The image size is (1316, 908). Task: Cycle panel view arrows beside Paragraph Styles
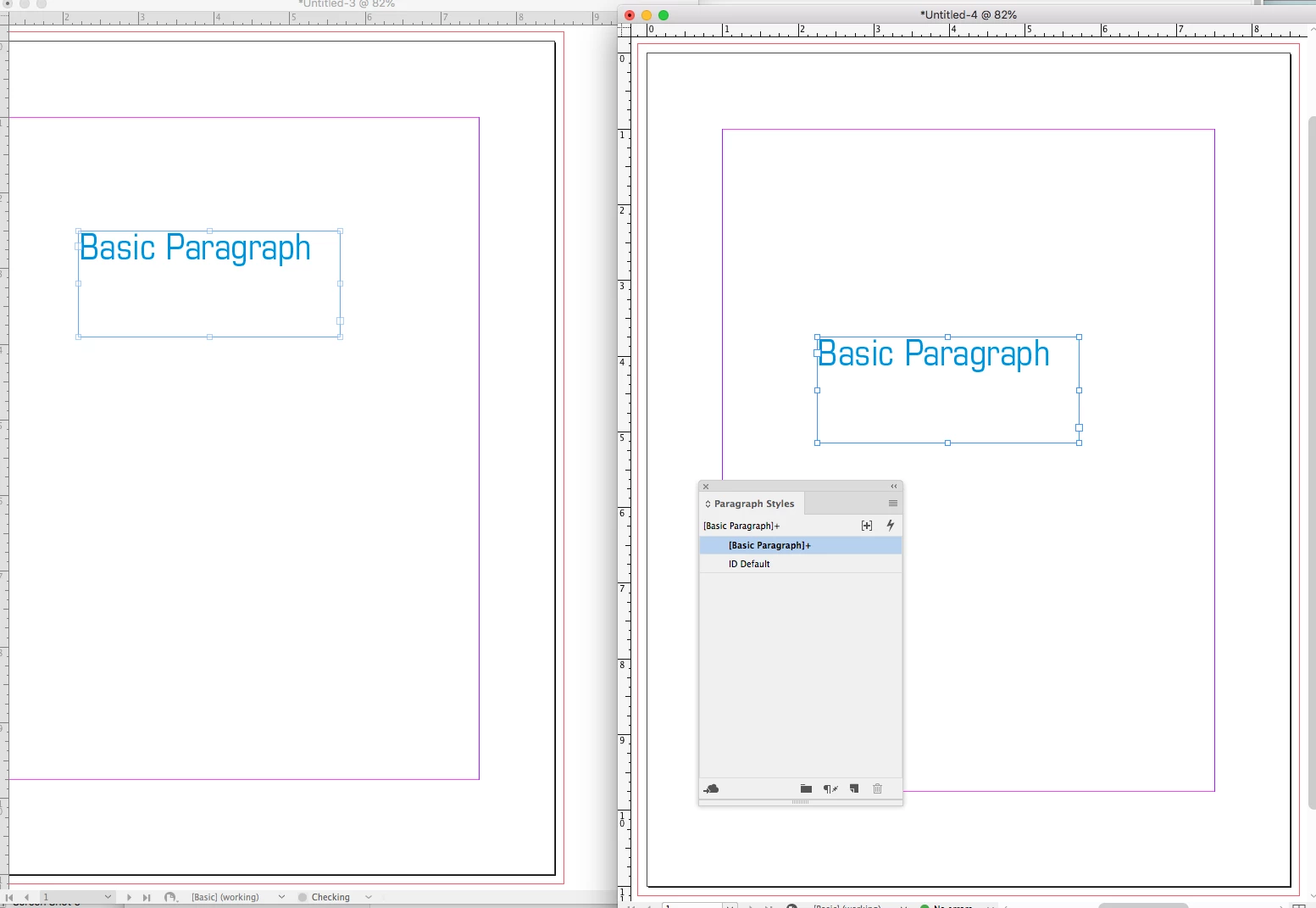(x=708, y=504)
